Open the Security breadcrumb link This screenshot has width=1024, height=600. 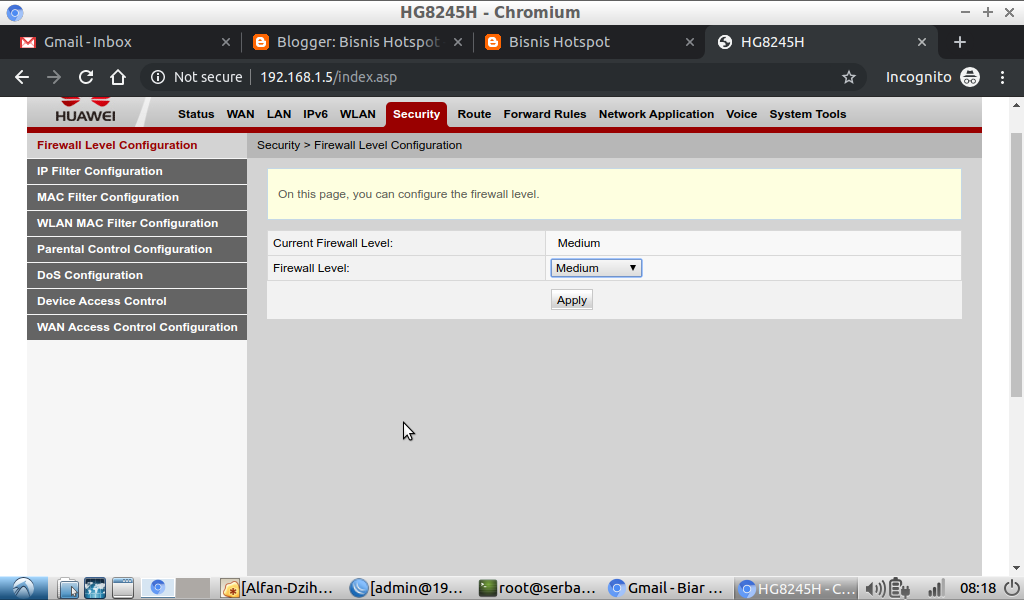278,145
